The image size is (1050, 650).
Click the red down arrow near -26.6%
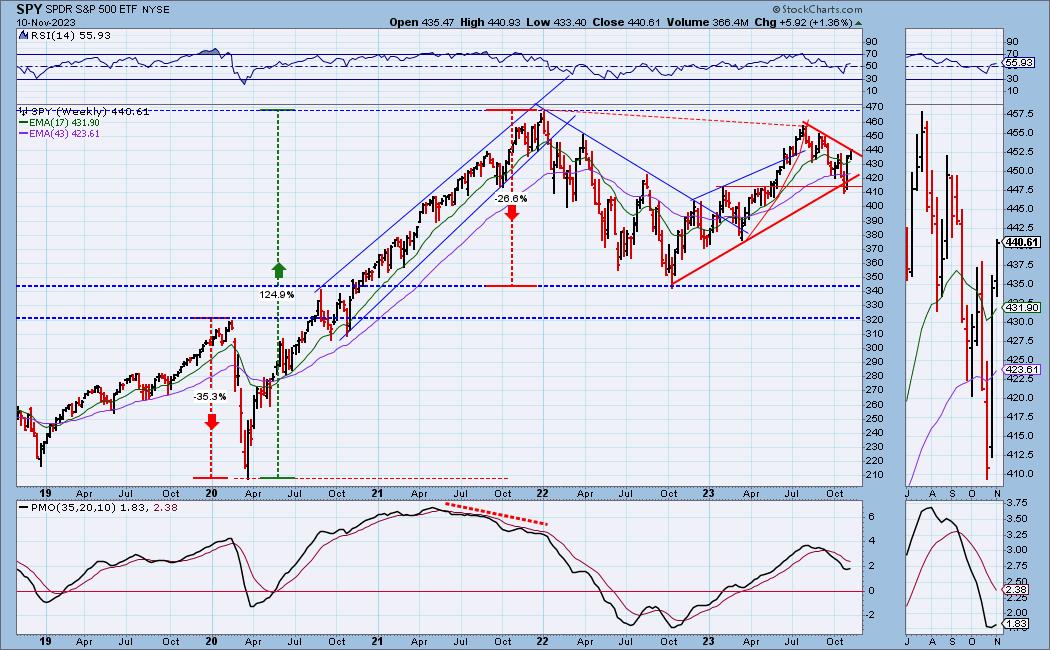tap(512, 213)
